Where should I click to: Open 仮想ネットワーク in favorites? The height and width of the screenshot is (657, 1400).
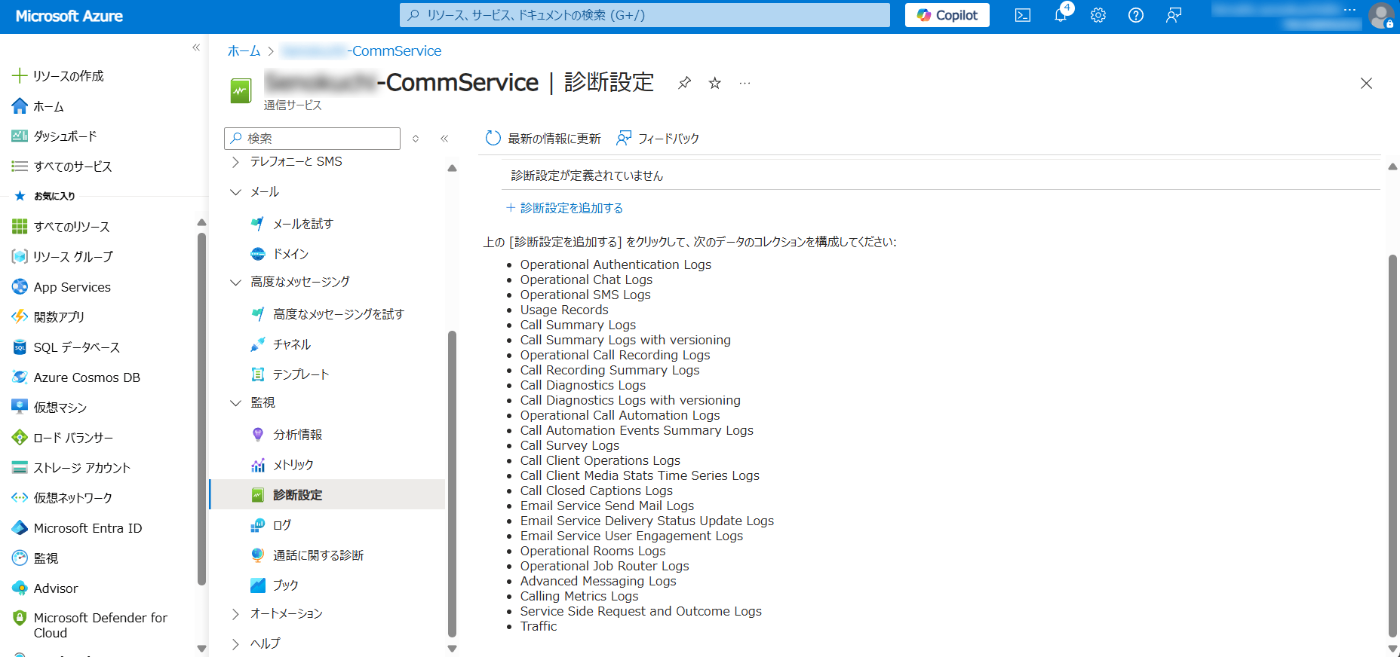pos(61,497)
